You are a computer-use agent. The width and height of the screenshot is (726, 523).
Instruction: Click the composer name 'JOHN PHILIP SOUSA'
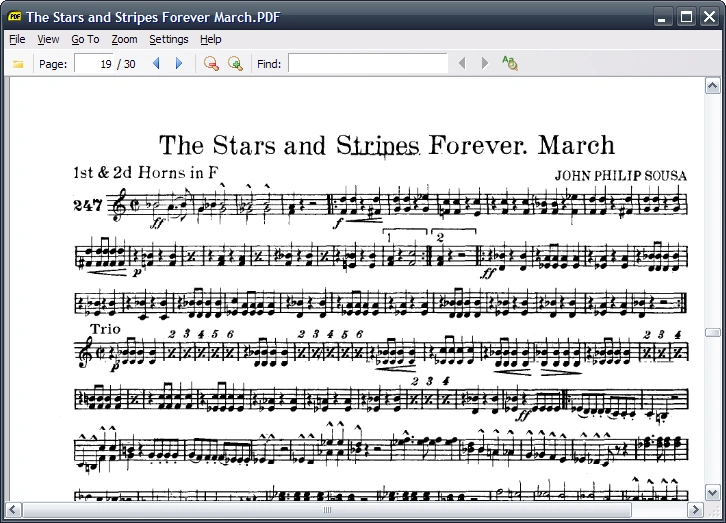point(621,176)
